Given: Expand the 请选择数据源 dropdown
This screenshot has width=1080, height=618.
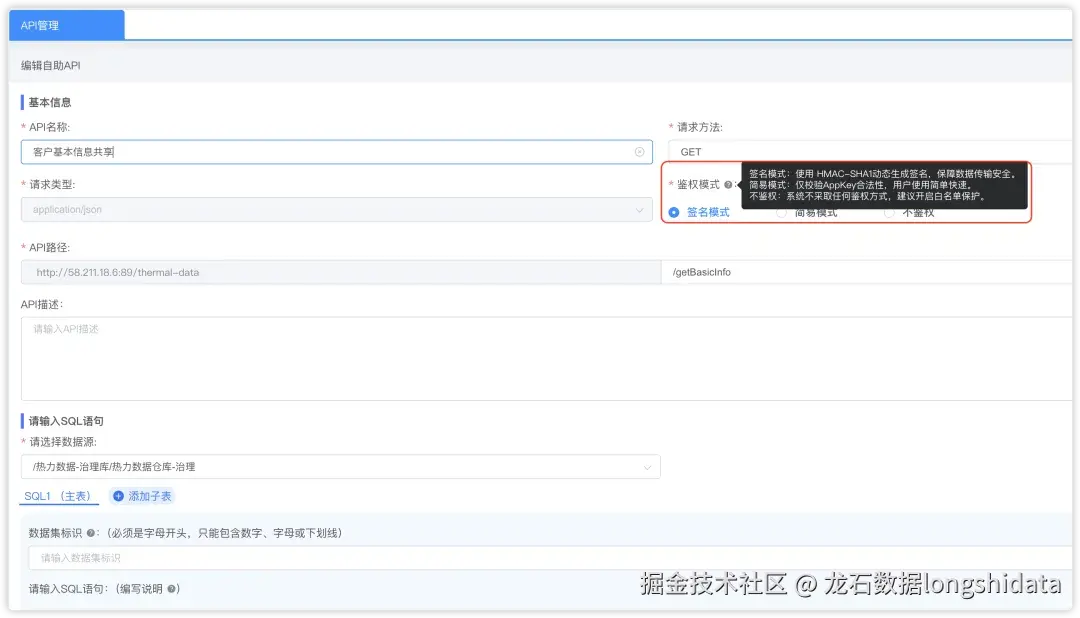Looking at the screenshot, I should tap(341, 466).
